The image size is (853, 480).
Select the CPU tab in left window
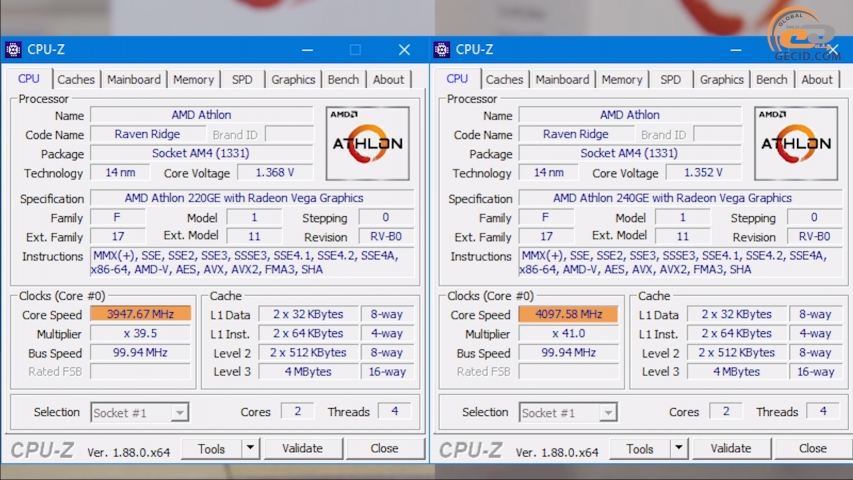click(29, 79)
